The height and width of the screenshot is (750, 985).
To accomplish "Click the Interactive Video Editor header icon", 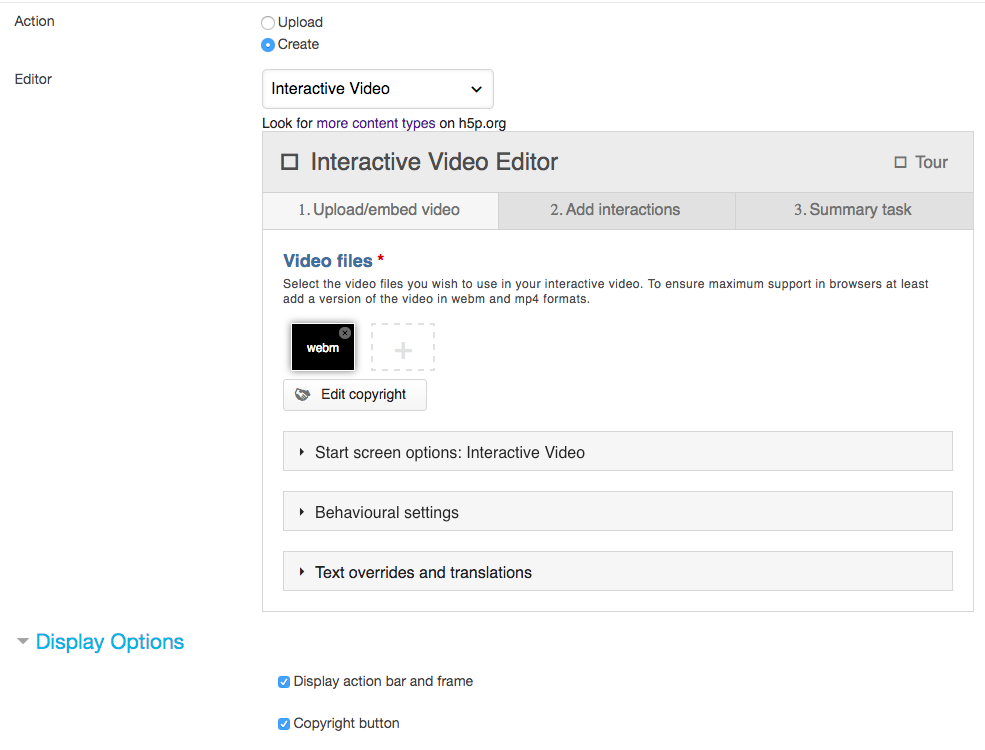I will pyautogui.click(x=290, y=162).
